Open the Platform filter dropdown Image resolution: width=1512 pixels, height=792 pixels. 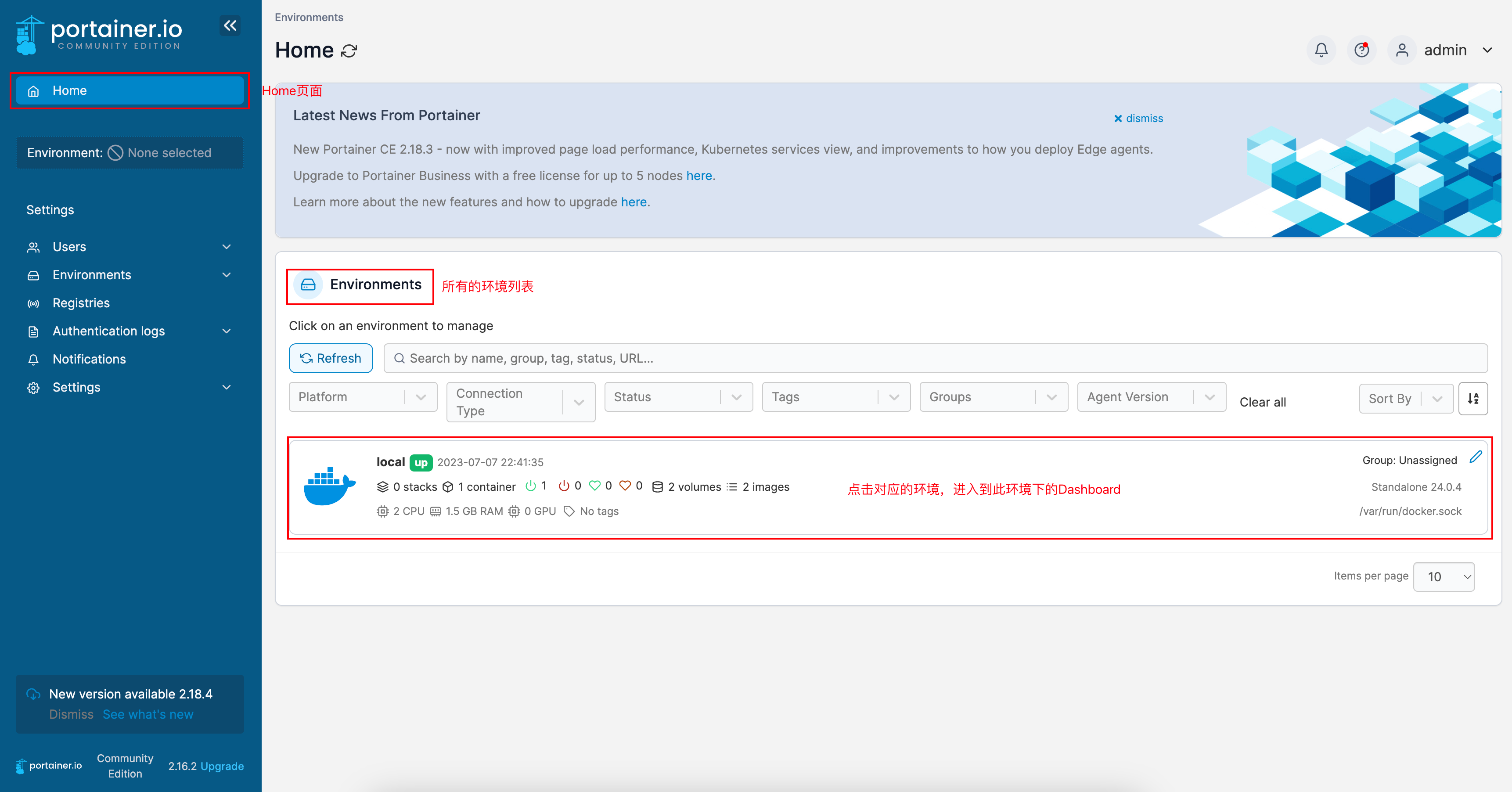tap(363, 397)
